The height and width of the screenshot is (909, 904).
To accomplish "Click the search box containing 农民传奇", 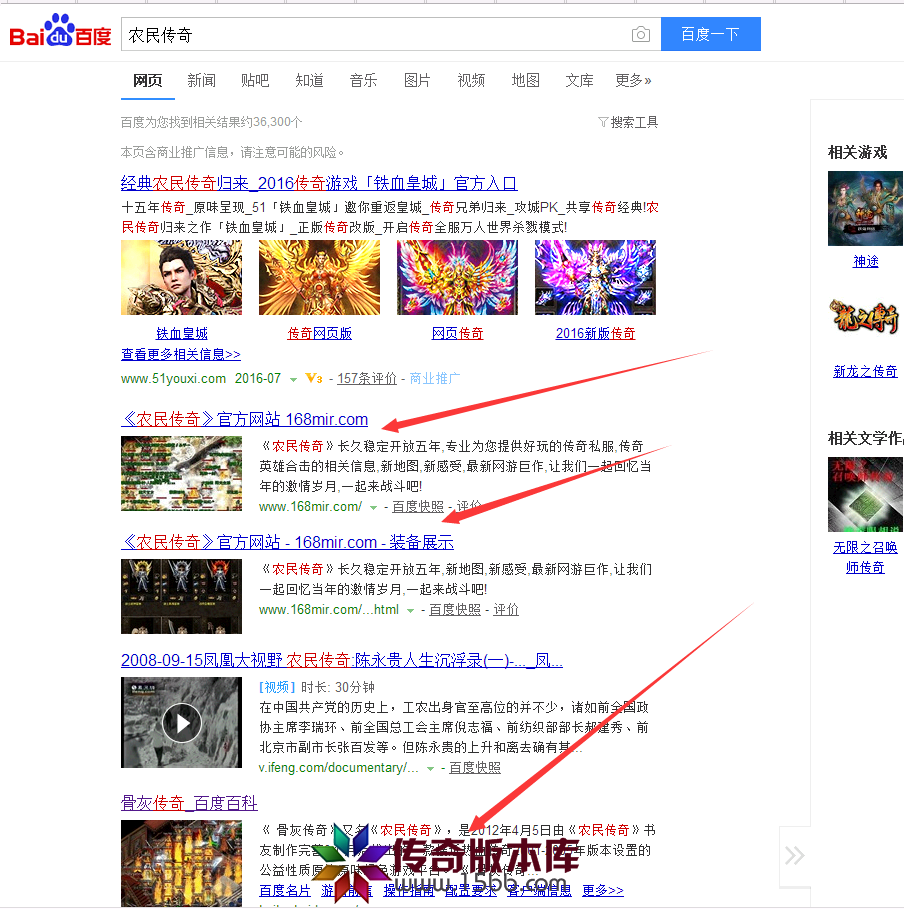I will click(x=391, y=34).
